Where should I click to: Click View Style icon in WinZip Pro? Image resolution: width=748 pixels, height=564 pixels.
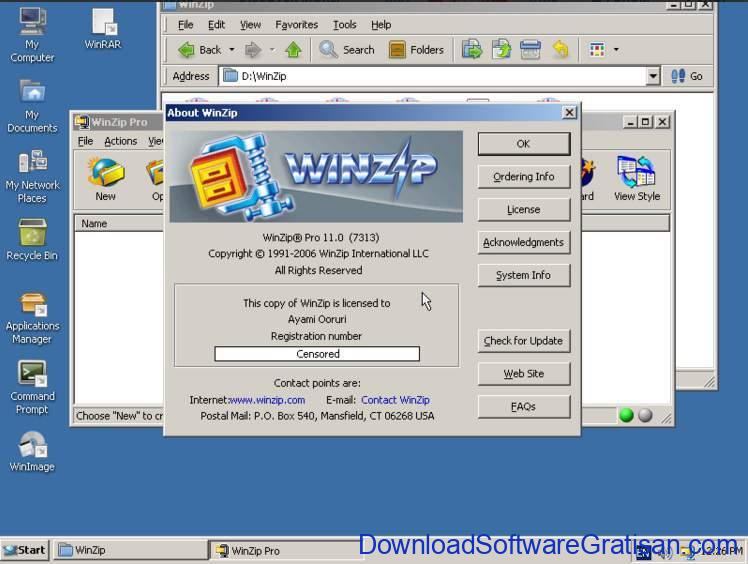(x=637, y=179)
